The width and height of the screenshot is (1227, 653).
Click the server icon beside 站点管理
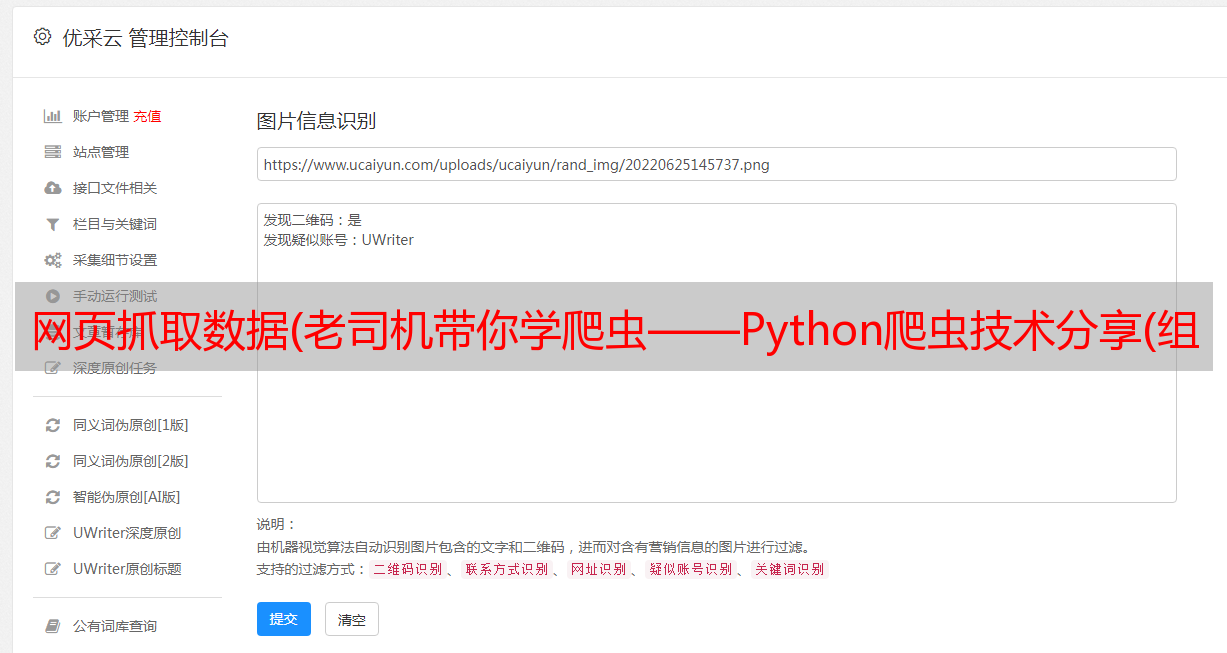tap(53, 152)
